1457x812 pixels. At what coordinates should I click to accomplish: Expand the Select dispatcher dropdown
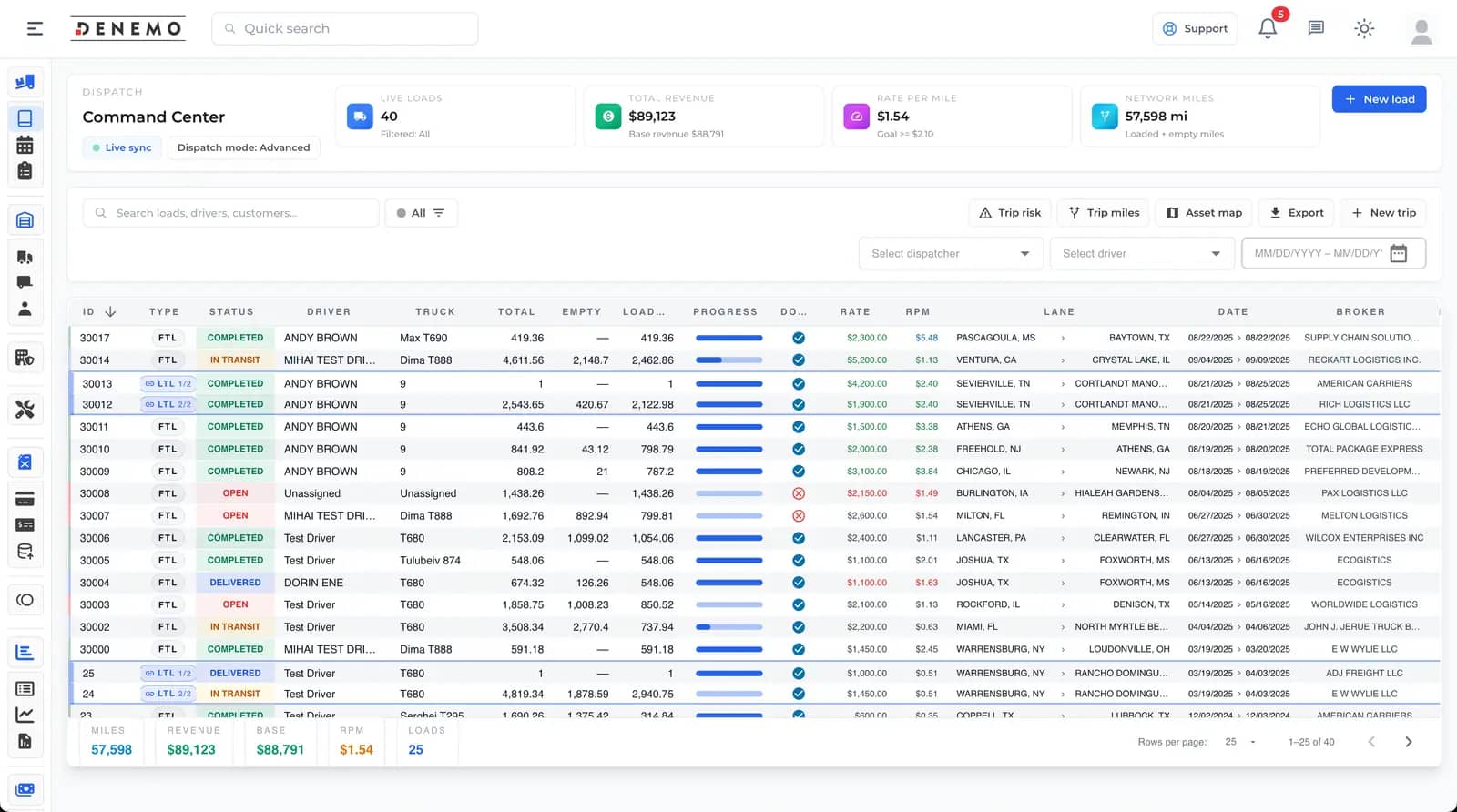[x=950, y=254]
